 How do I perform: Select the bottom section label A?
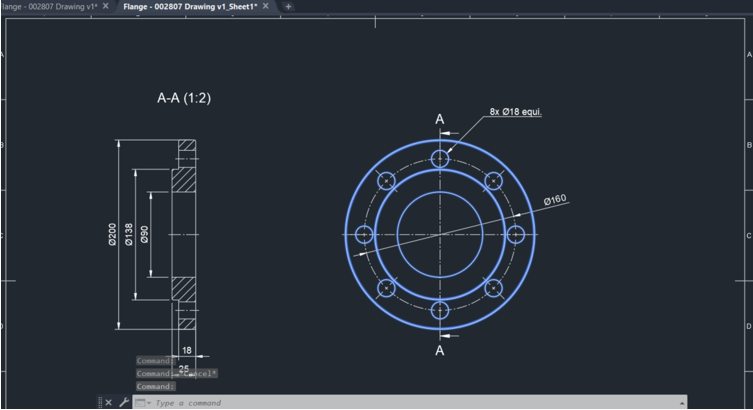tap(439, 350)
